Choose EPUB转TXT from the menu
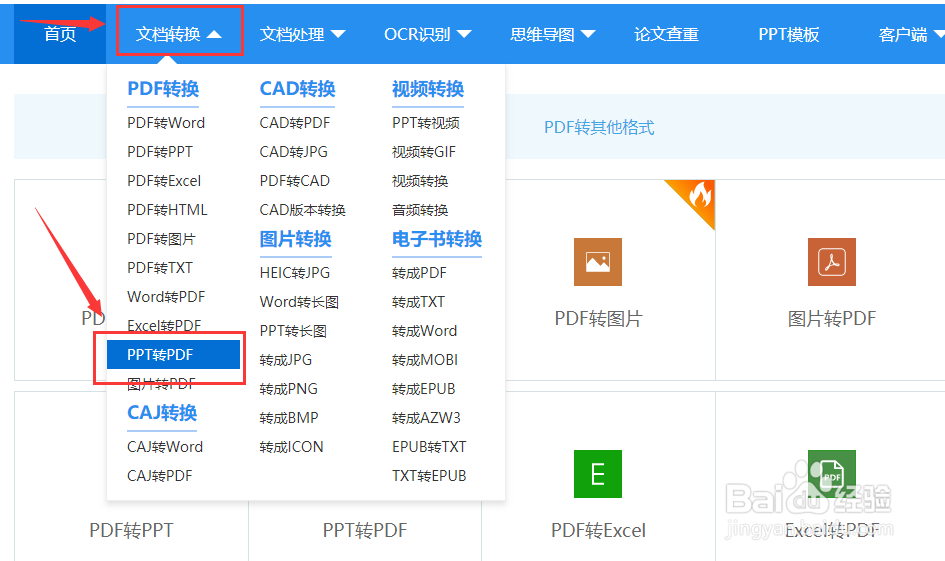 click(429, 447)
